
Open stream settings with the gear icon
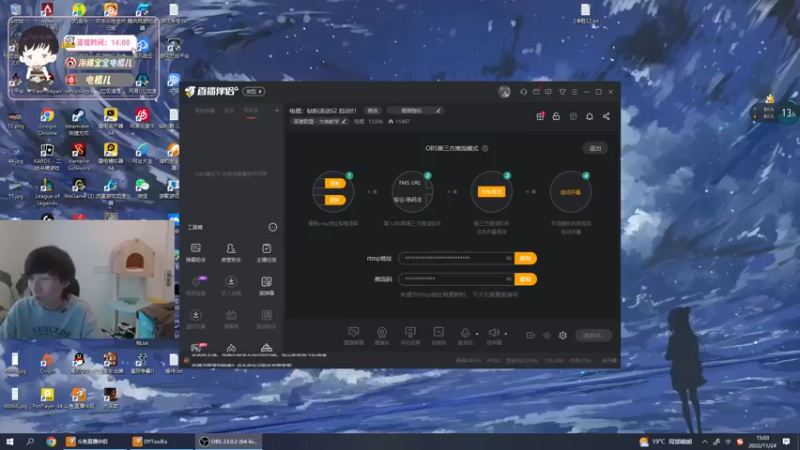point(563,335)
